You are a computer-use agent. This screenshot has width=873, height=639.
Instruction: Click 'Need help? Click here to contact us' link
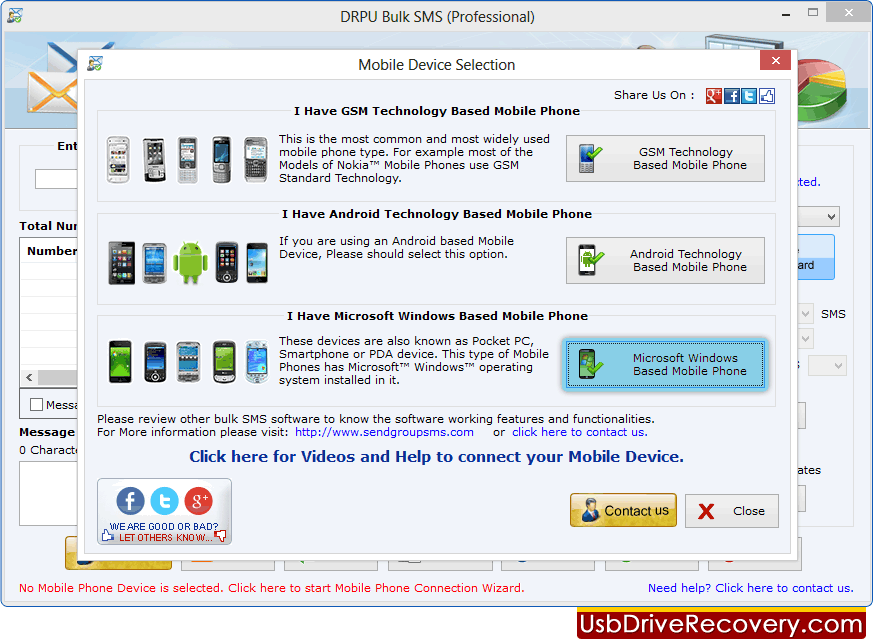750,588
